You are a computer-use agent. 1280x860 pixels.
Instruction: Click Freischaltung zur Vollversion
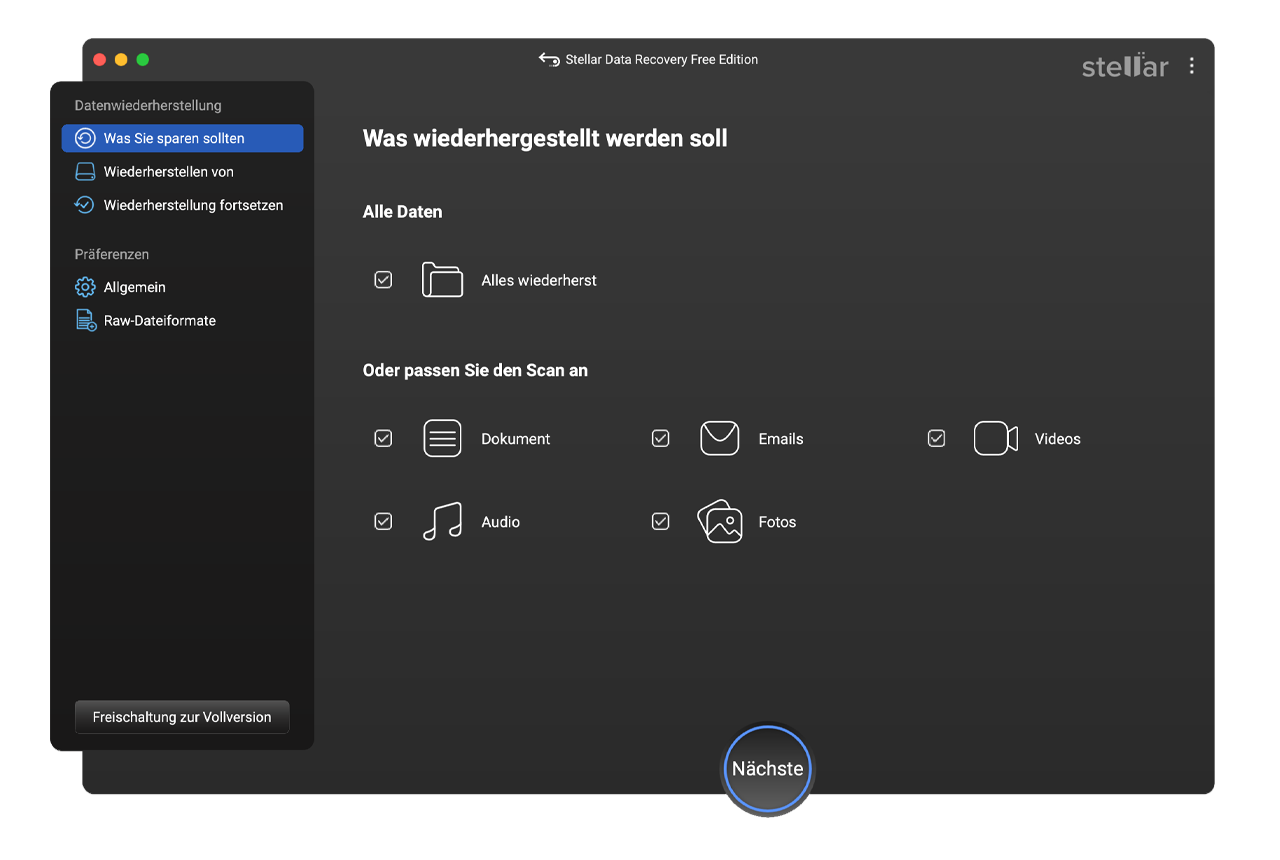coord(181,717)
